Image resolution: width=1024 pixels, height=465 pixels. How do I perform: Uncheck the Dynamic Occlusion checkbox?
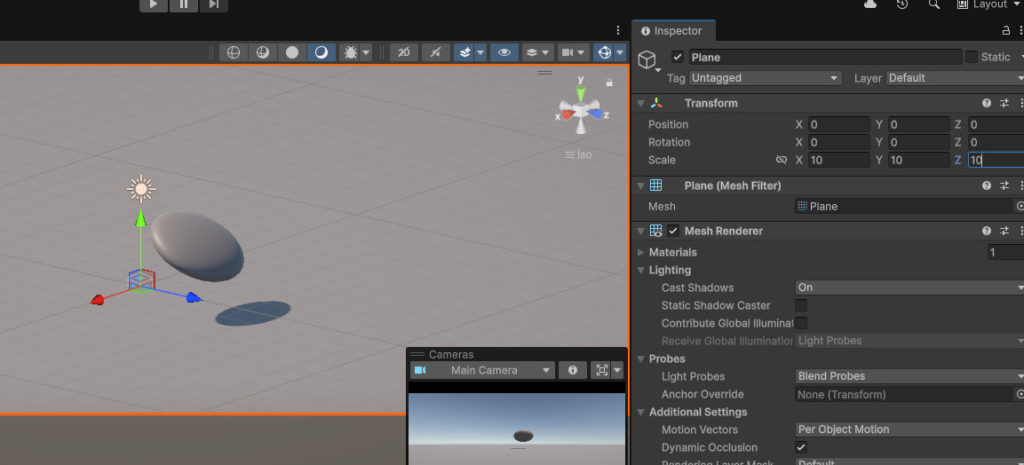click(801, 447)
